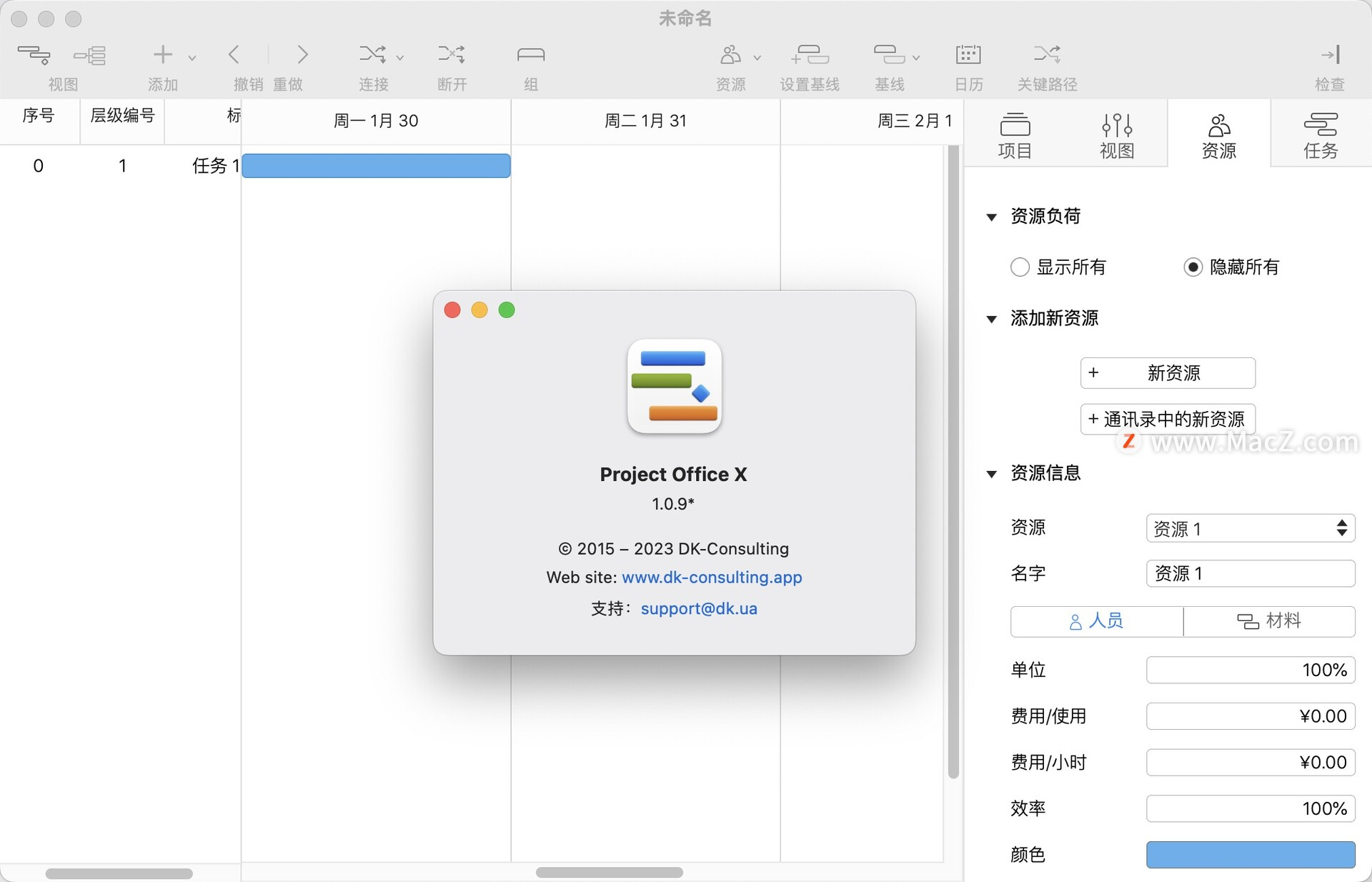The image size is (1372, 882).
Task: Open the 添加 dropdown arrow
Action: (191, 57)
